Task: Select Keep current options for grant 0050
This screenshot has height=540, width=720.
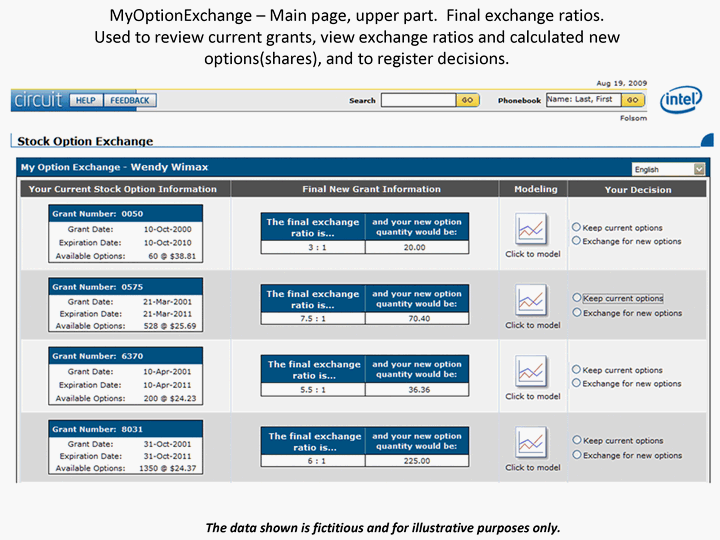Action: click(x=576, y=227)
